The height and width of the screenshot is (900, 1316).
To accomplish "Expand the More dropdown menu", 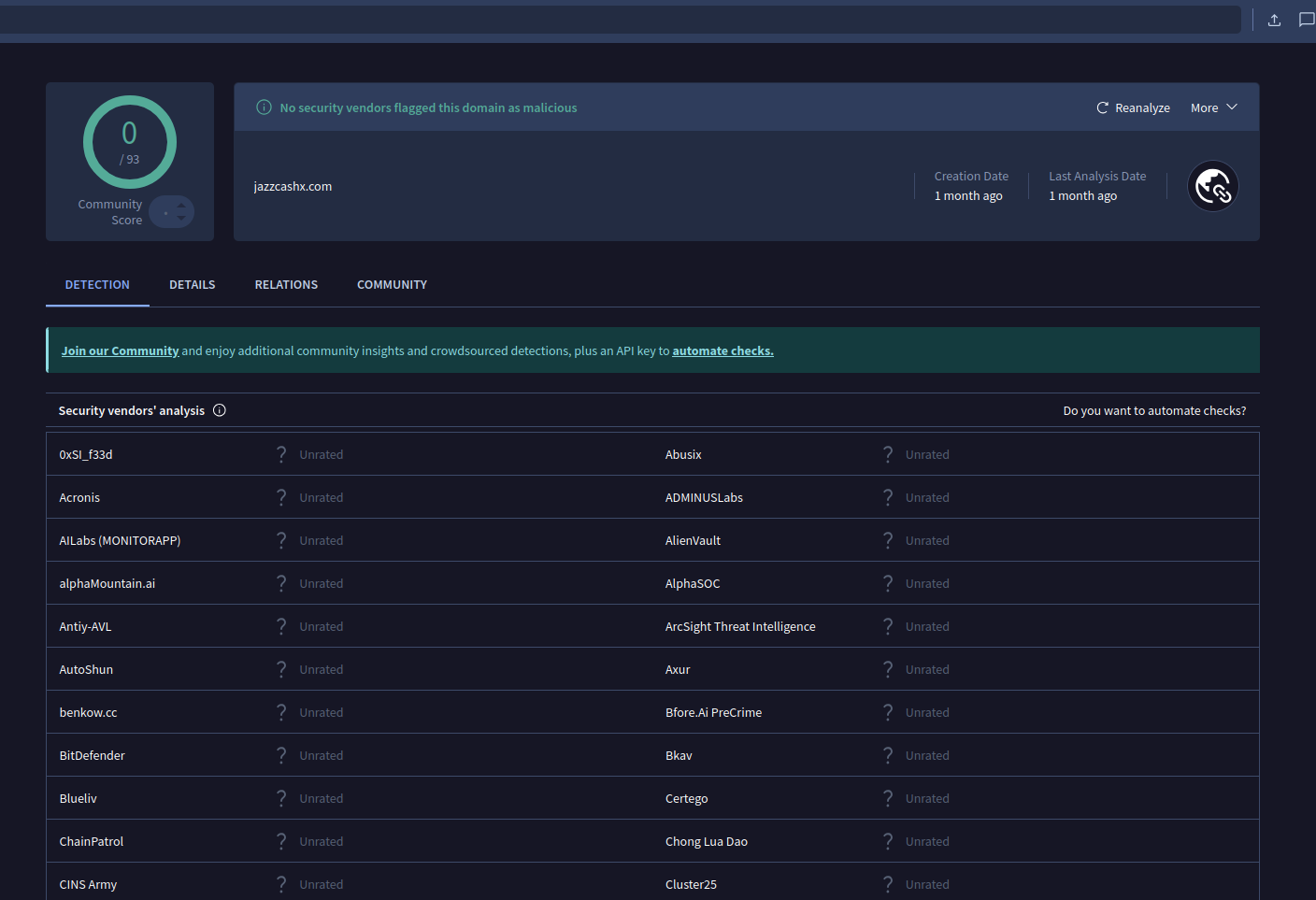I will [1213, 108].
